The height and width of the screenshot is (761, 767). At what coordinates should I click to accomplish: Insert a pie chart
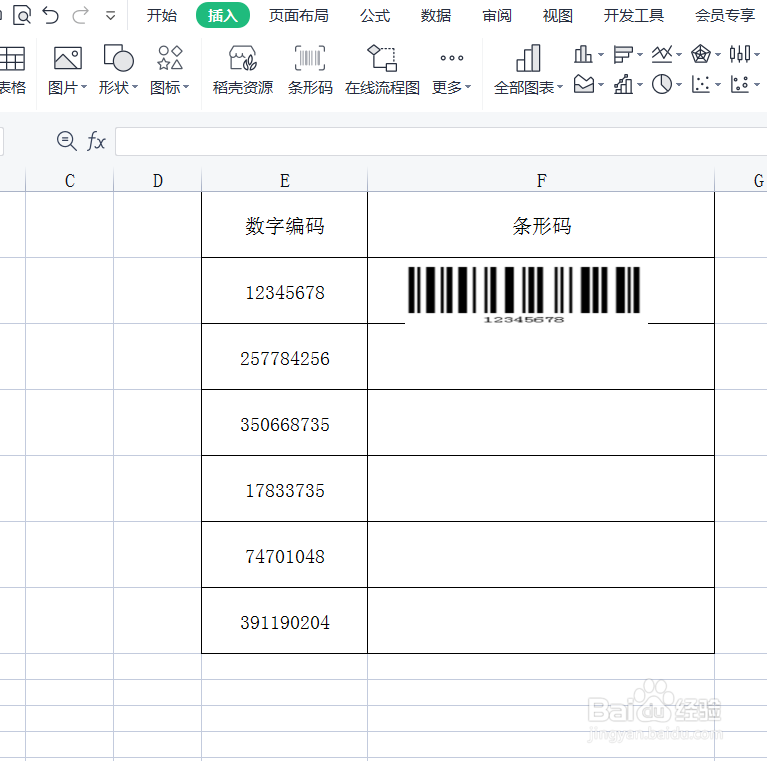click(x=662, y=84)
